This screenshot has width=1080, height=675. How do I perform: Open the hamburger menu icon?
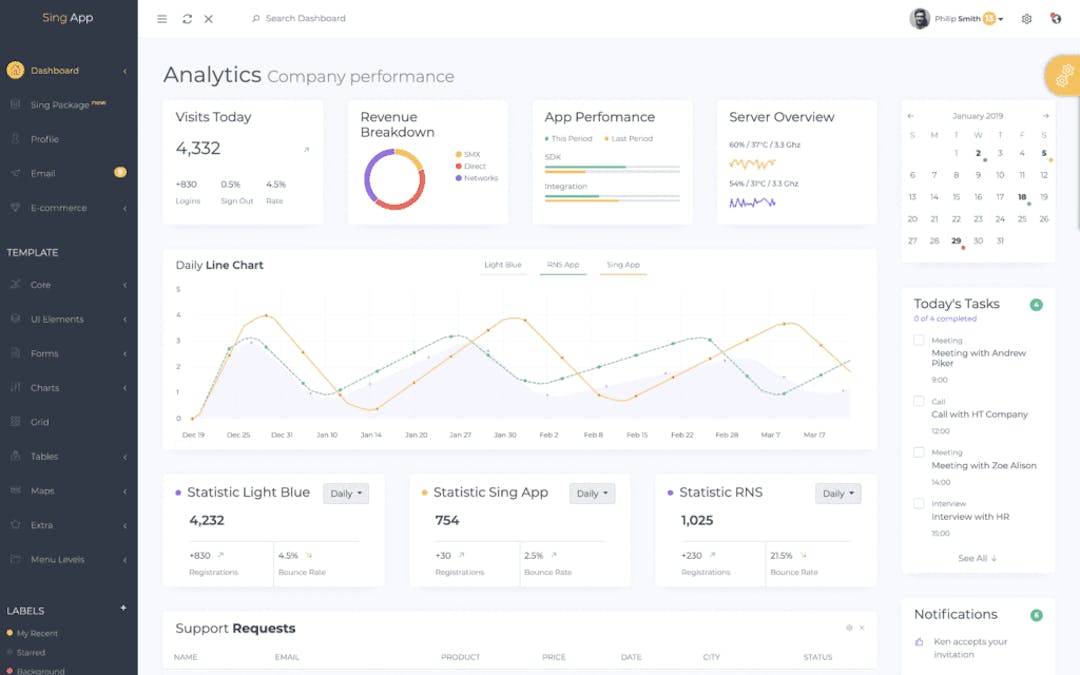click(x=161, y=18)
